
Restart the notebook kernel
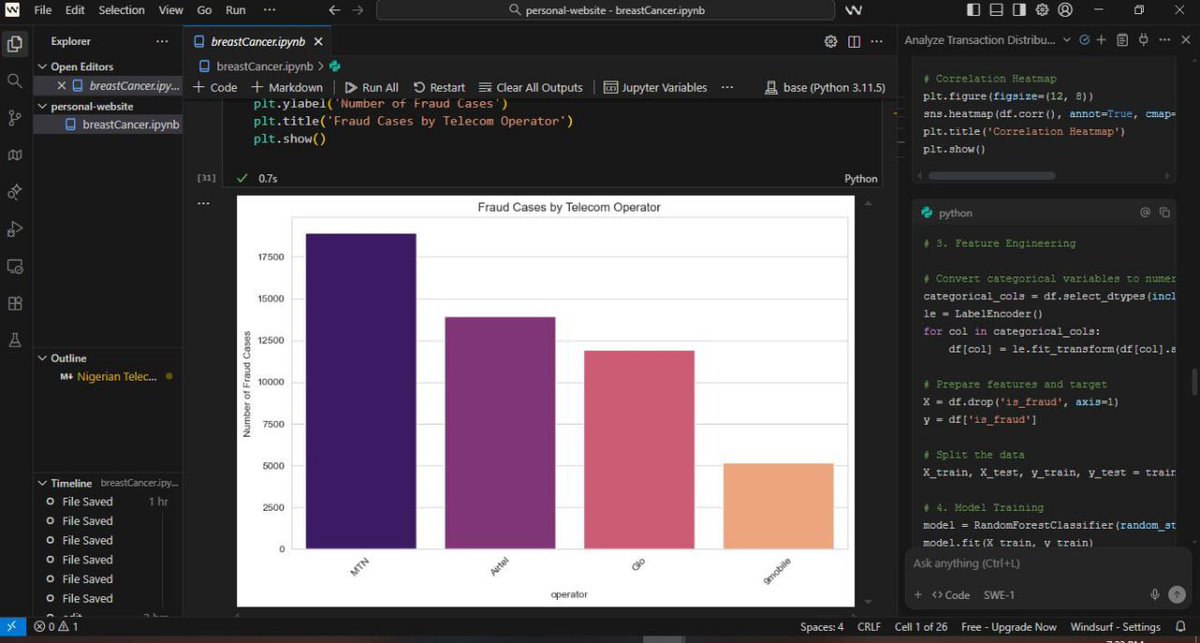(439, 87)
